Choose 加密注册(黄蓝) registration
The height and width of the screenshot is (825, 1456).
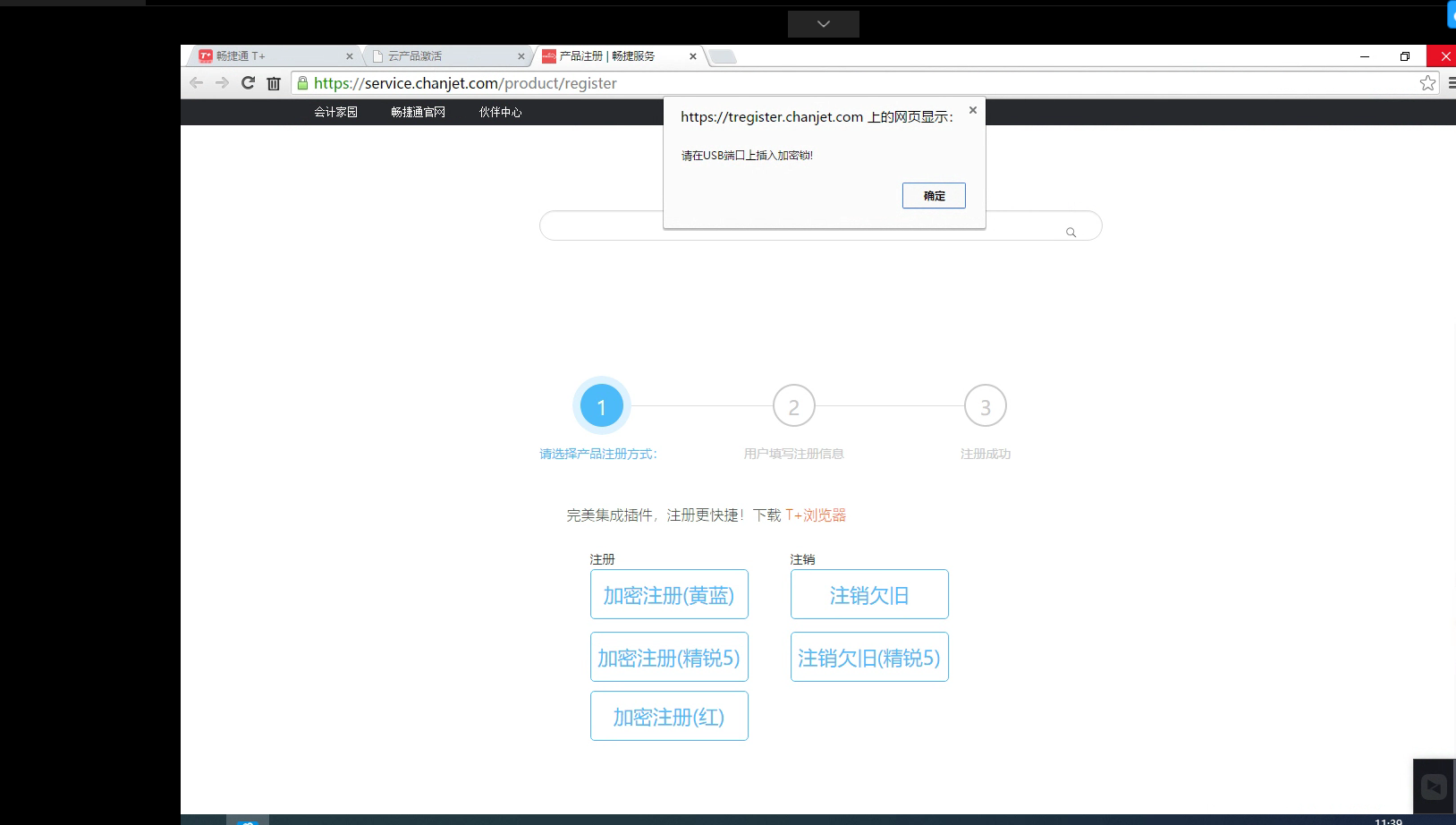point(669,594)
